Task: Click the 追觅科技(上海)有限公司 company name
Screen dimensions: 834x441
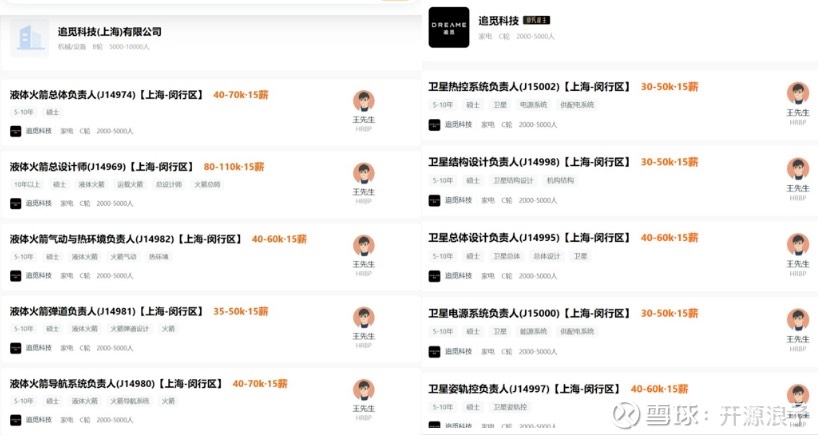Action: (x=110, y=32)
